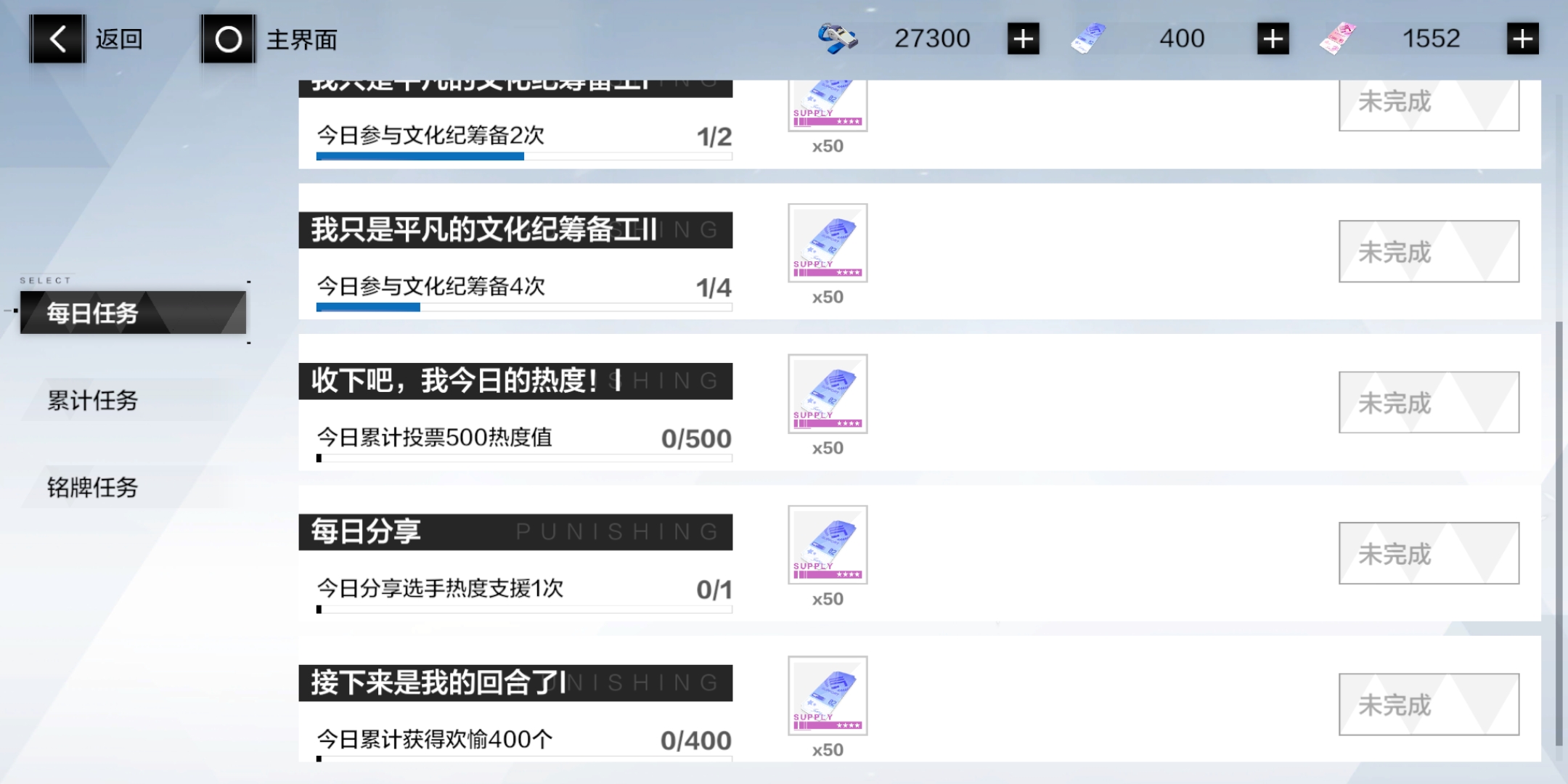Click the back arrow icon

57,39
